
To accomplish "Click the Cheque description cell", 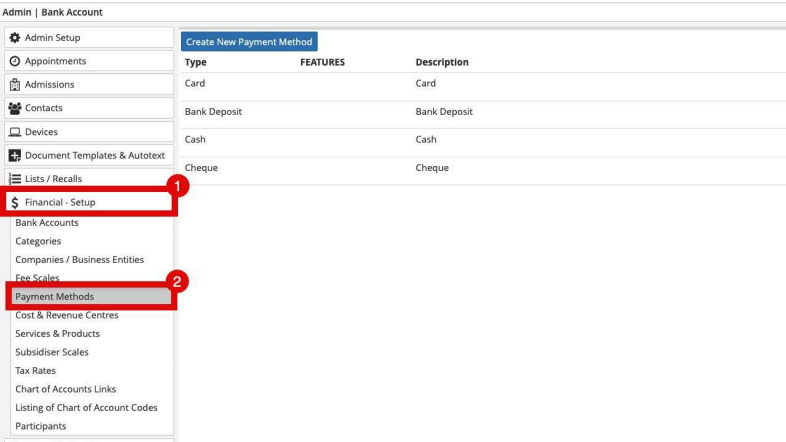I will tap(432, 168).
